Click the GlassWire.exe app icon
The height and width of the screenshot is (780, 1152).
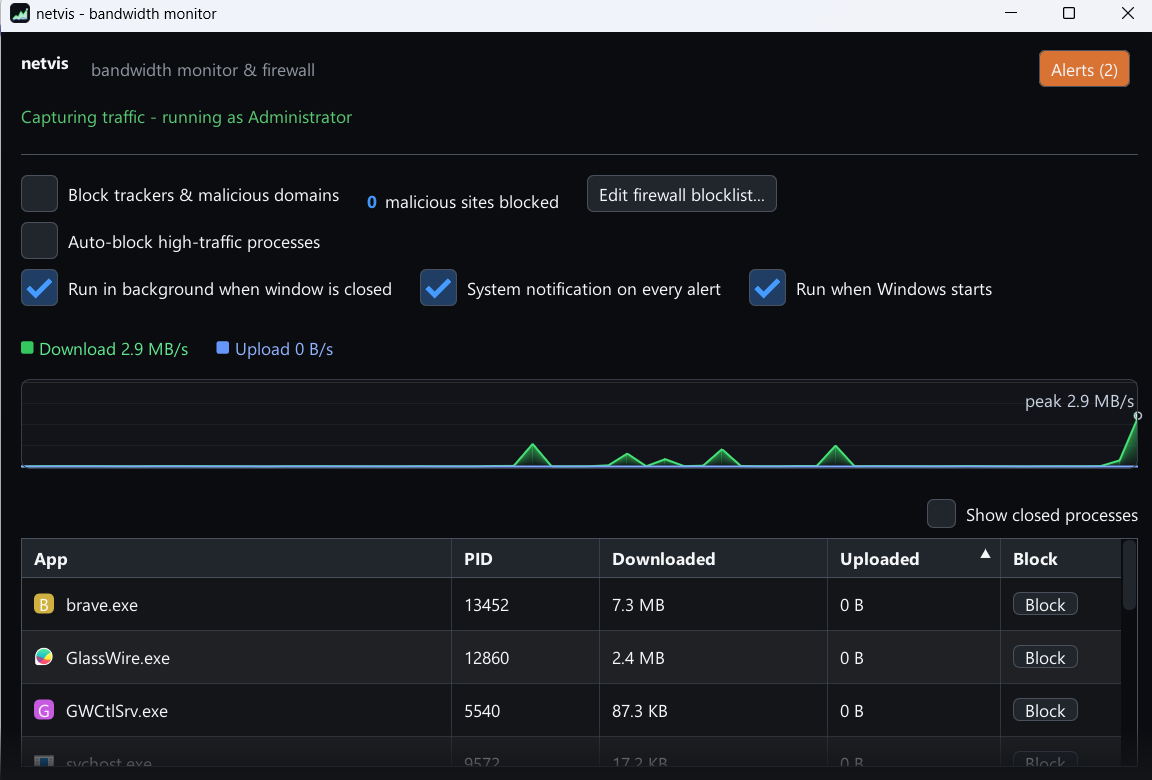coord(44,657)
